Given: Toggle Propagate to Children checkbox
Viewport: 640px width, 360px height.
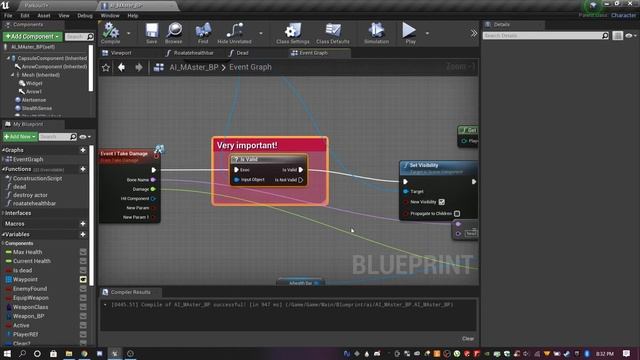Looking at the screenshot, I should (457, 213).
